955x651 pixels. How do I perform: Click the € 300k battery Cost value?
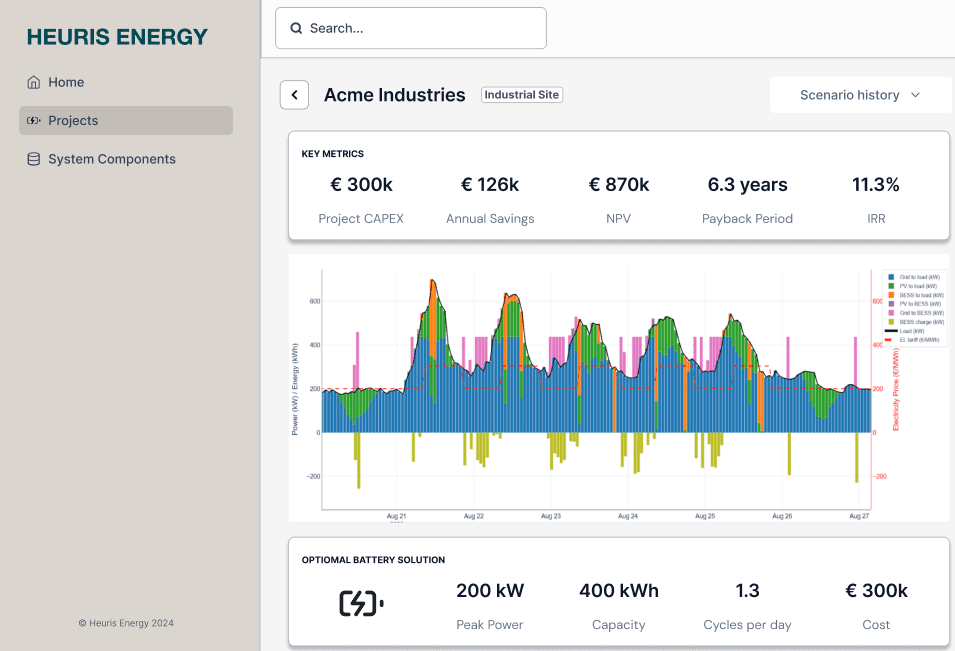[876, 591]
